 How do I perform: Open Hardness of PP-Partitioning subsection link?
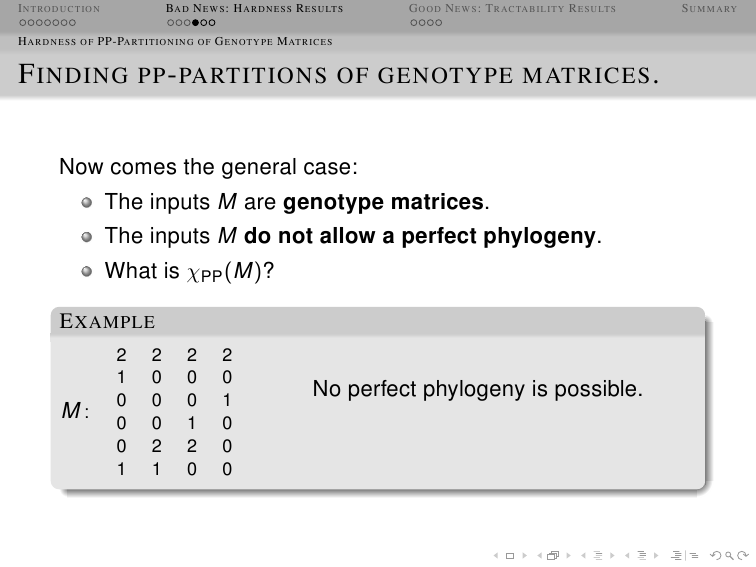click(x=175, y=41)
